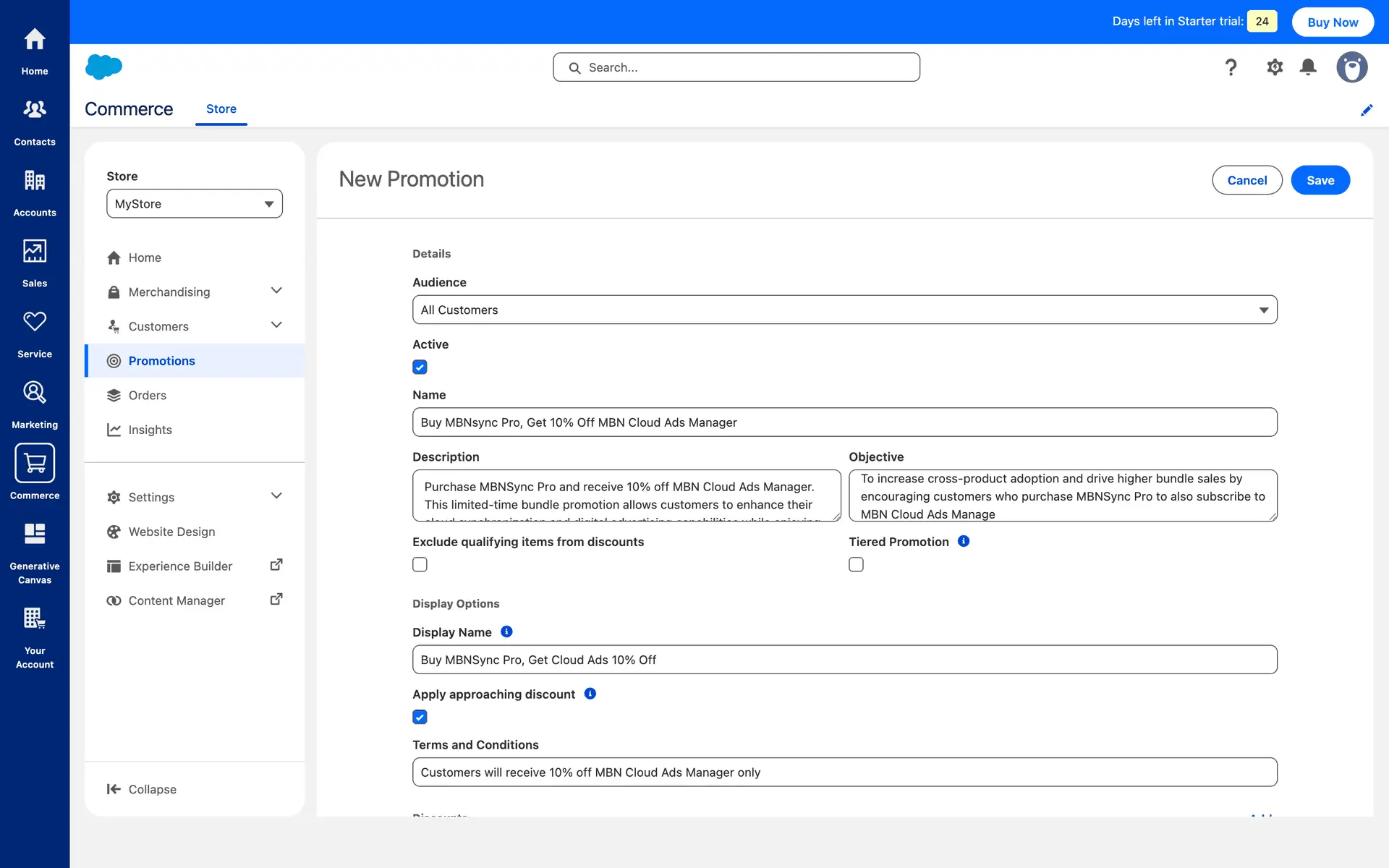
Task: Open Marketing from the left navigation
Action: click(35, 404)
